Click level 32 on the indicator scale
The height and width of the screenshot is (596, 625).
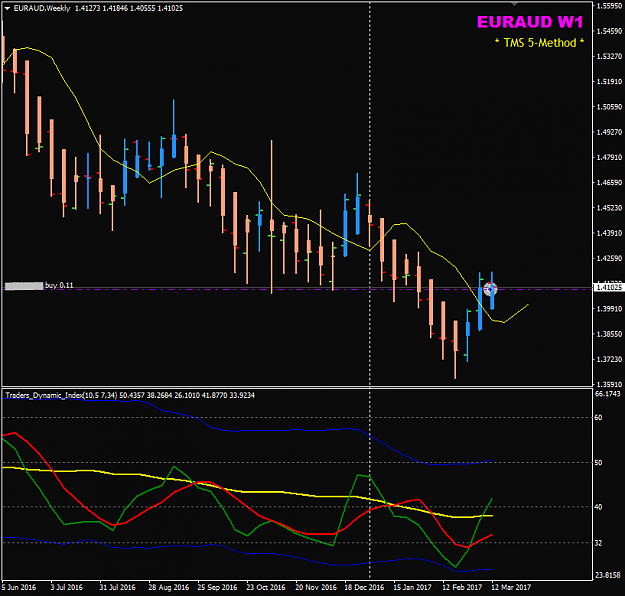tap(598, 543)
